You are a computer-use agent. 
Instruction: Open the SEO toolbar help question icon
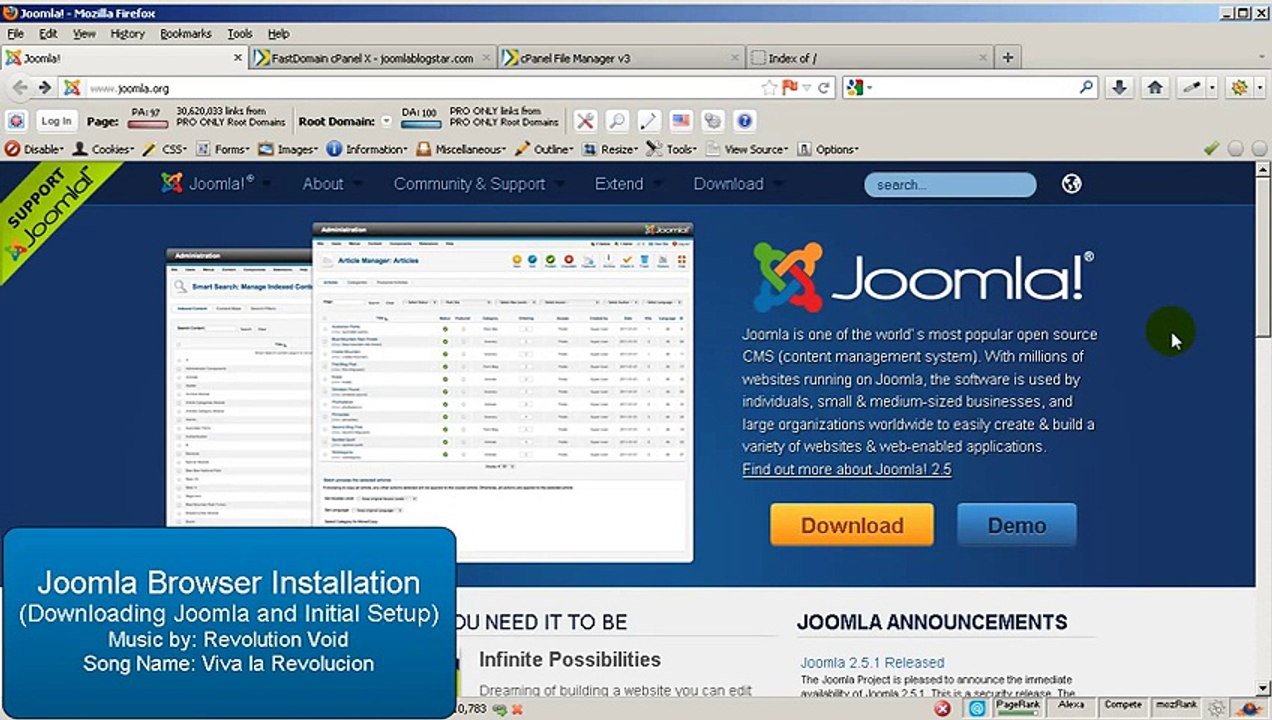(x=744, y=121)
